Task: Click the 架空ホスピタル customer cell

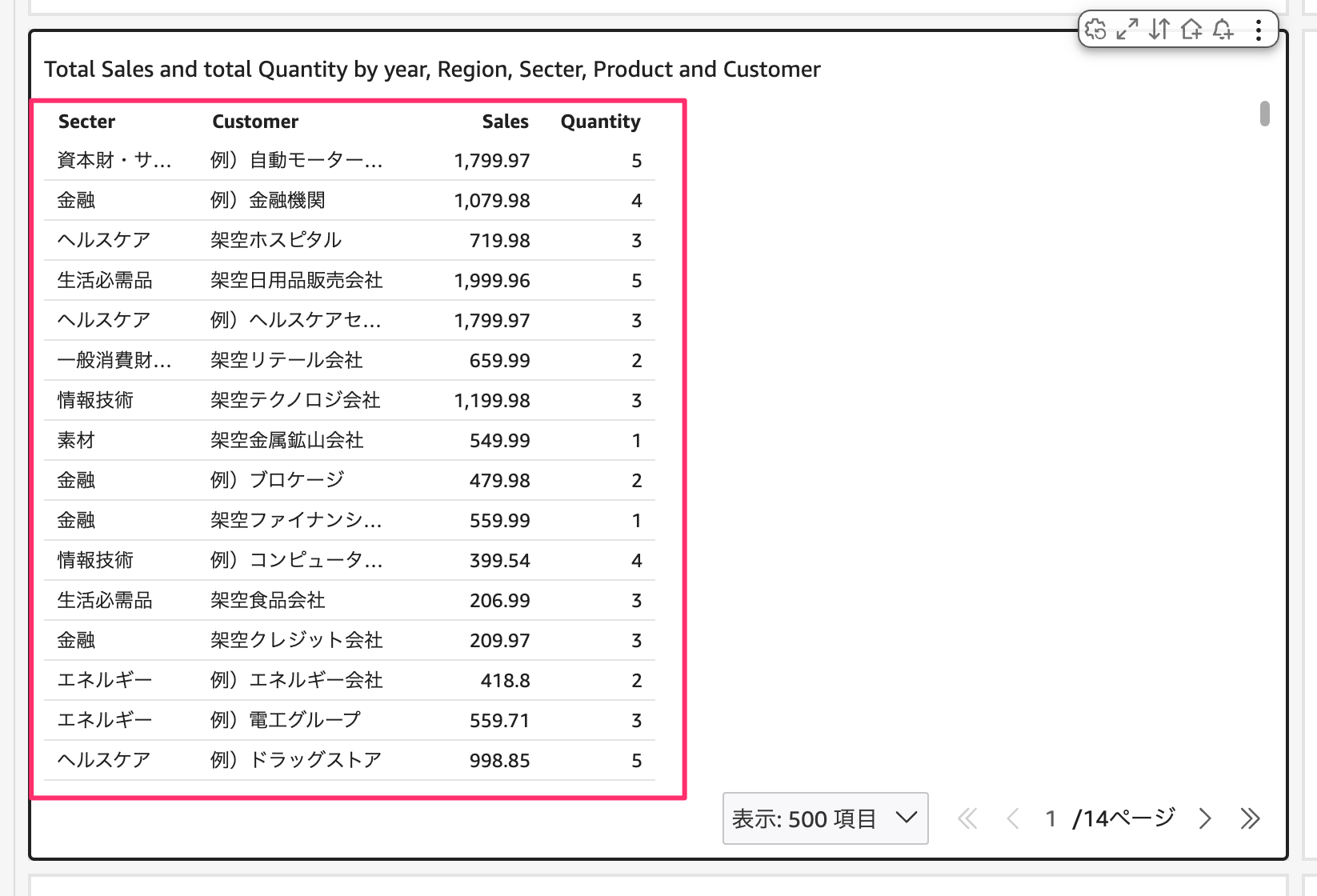Action: click(x=275, y=240)
